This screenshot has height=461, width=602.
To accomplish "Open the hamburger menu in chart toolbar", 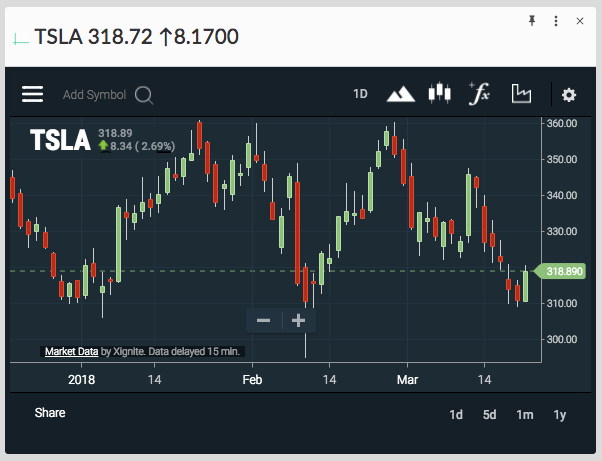I will pos(32,94).
